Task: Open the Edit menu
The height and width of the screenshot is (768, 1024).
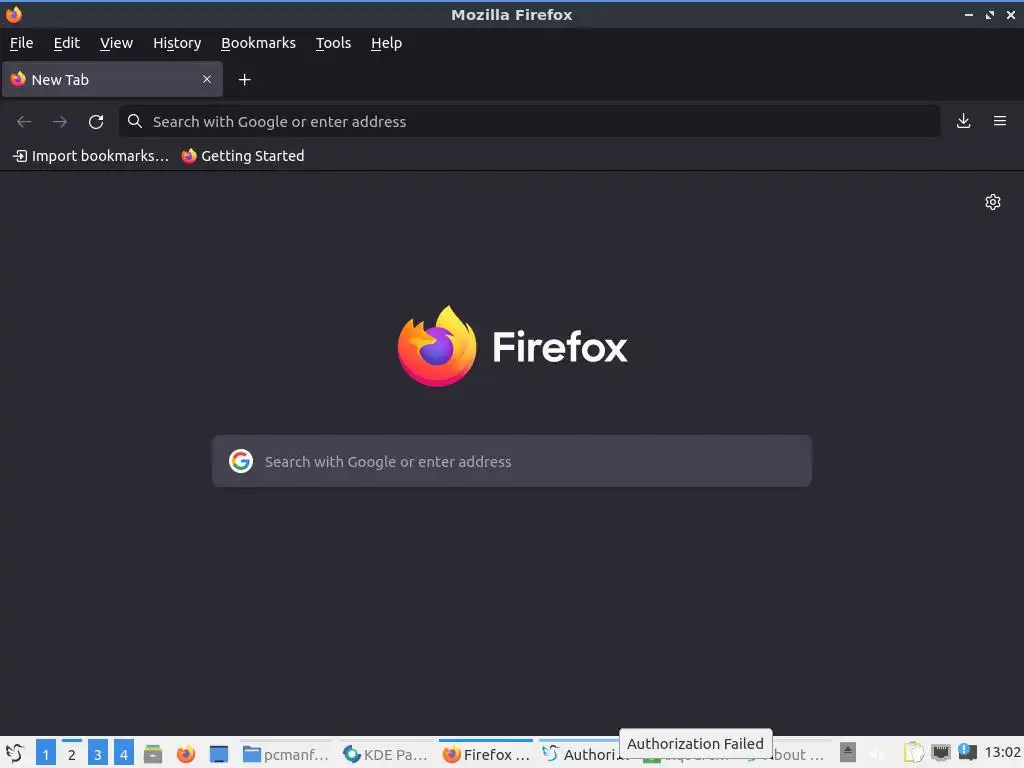Action: click(67, 43)
